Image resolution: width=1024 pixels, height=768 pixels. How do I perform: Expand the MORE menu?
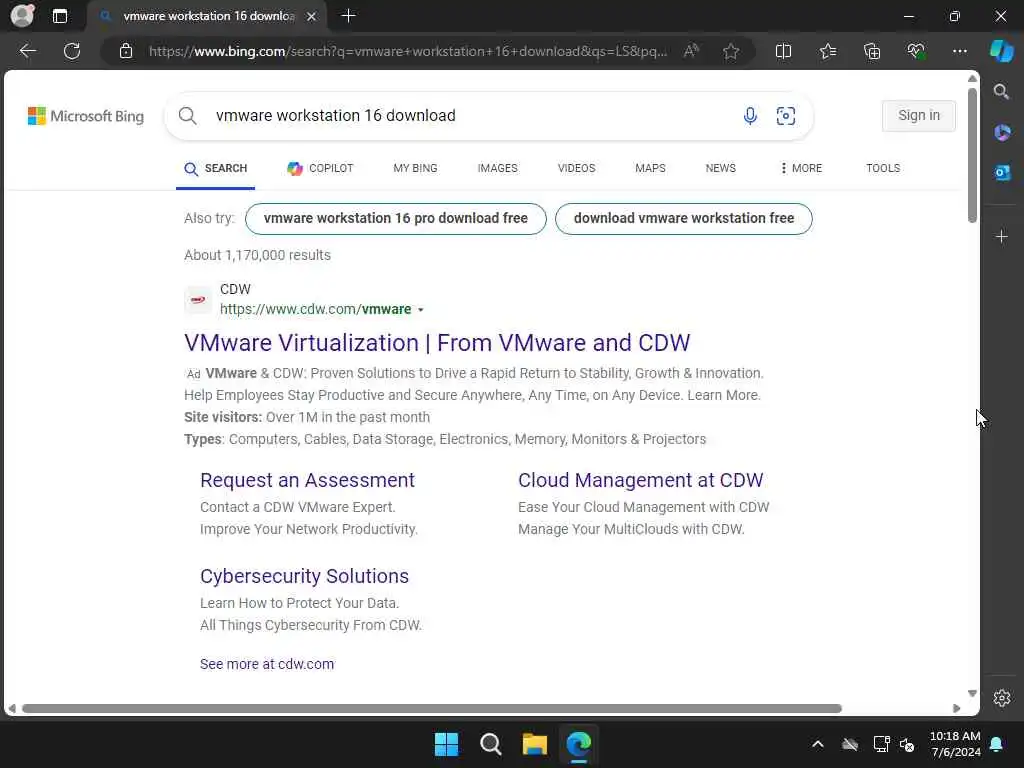click(801, 168)
